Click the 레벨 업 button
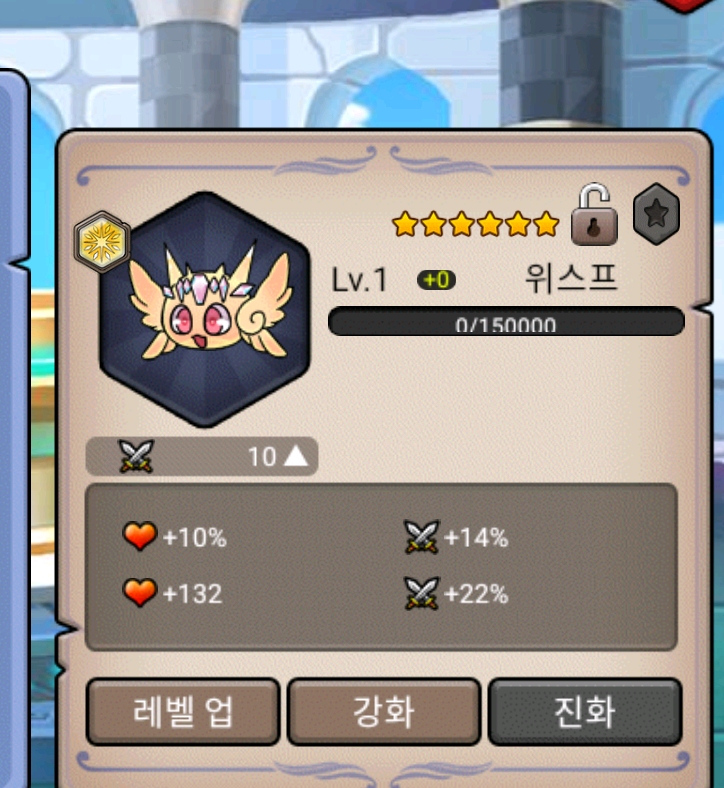 183,712
